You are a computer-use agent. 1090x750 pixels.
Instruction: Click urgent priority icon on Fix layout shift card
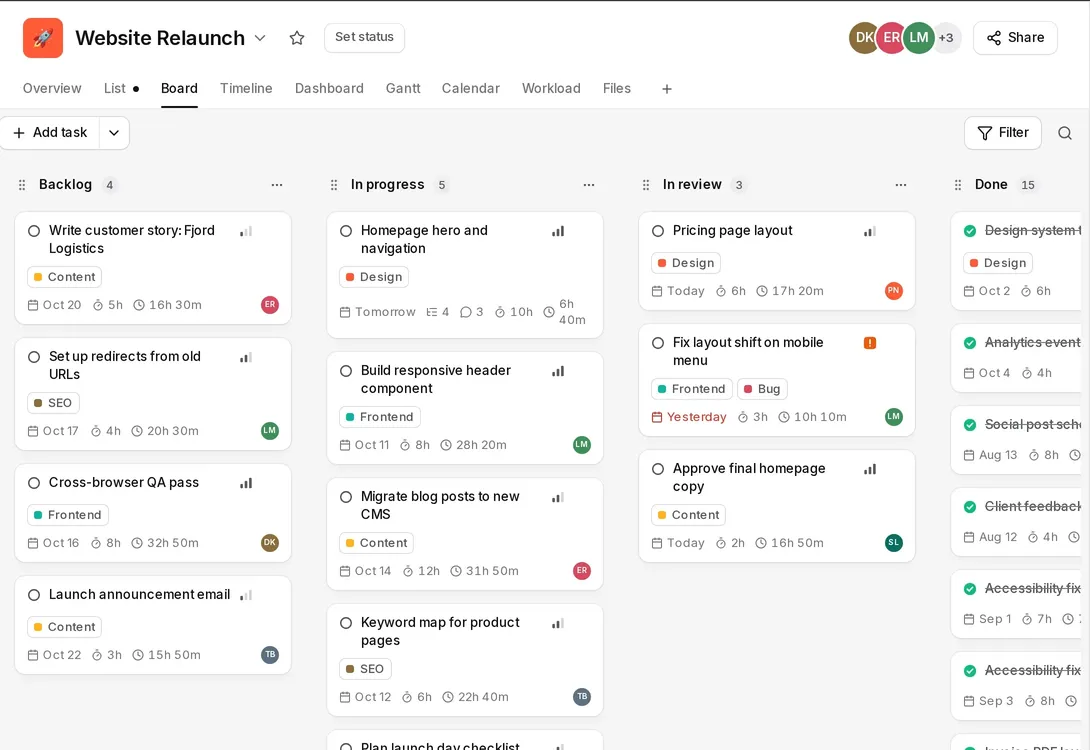coord(870,343)
